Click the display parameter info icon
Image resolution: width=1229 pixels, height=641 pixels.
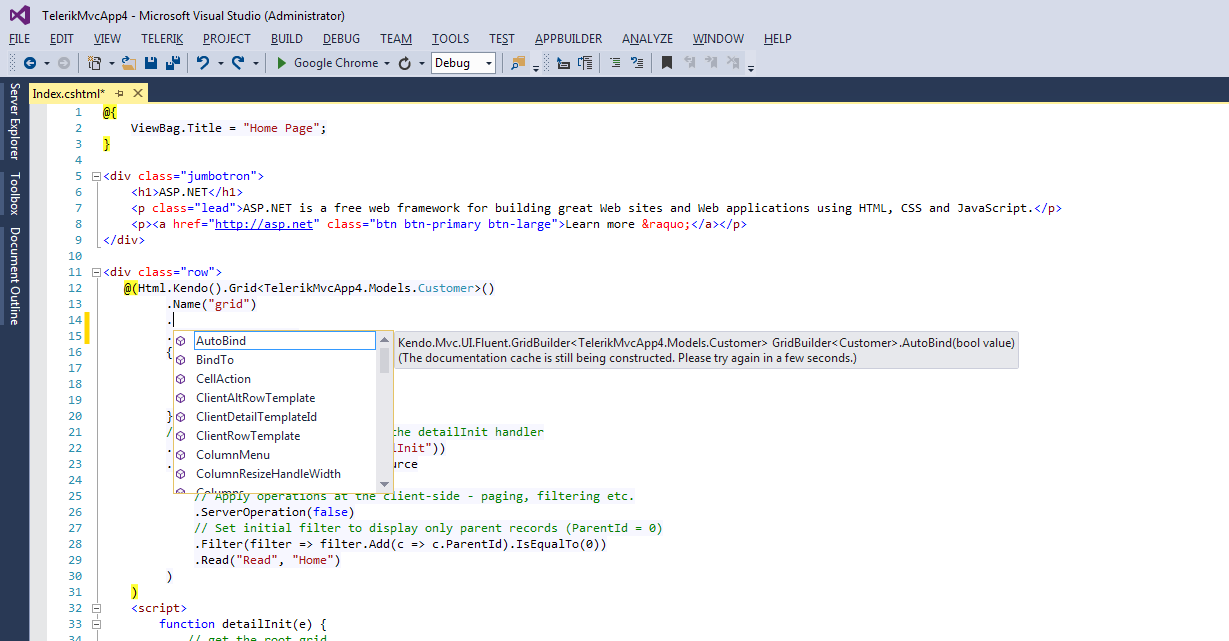tap(586, 63)
